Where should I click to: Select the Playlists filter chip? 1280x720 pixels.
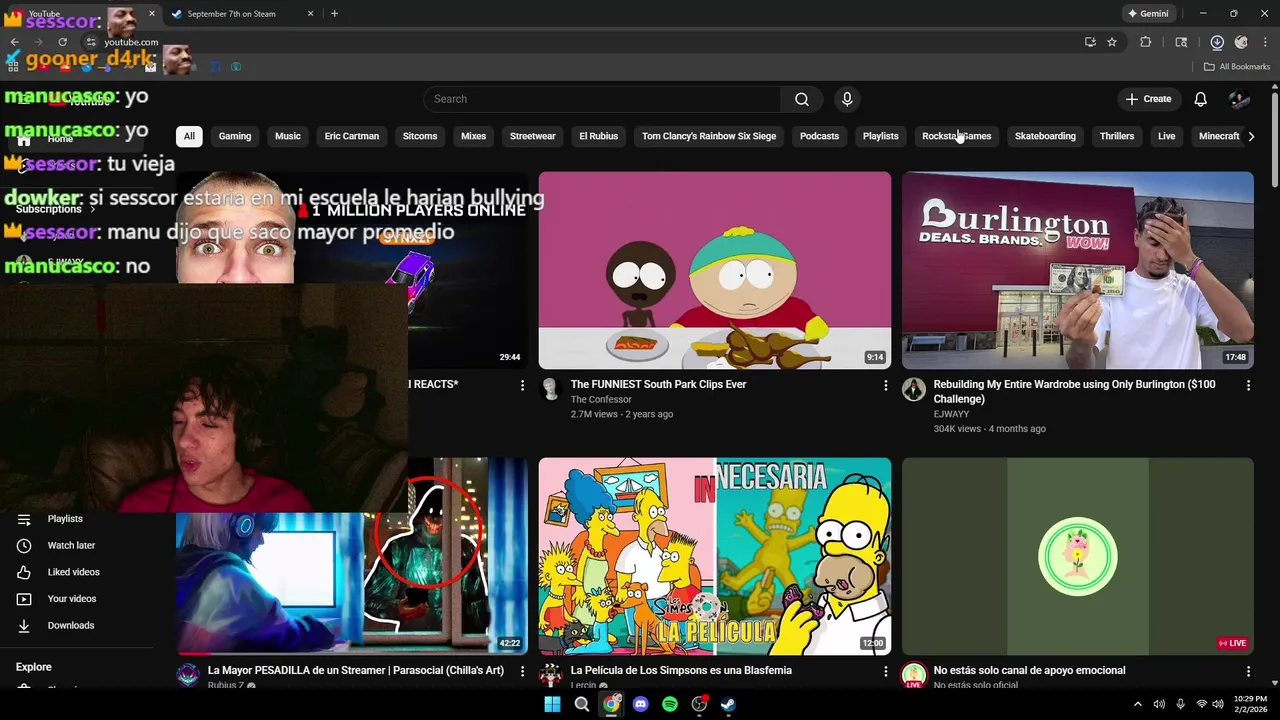[881, 136]
